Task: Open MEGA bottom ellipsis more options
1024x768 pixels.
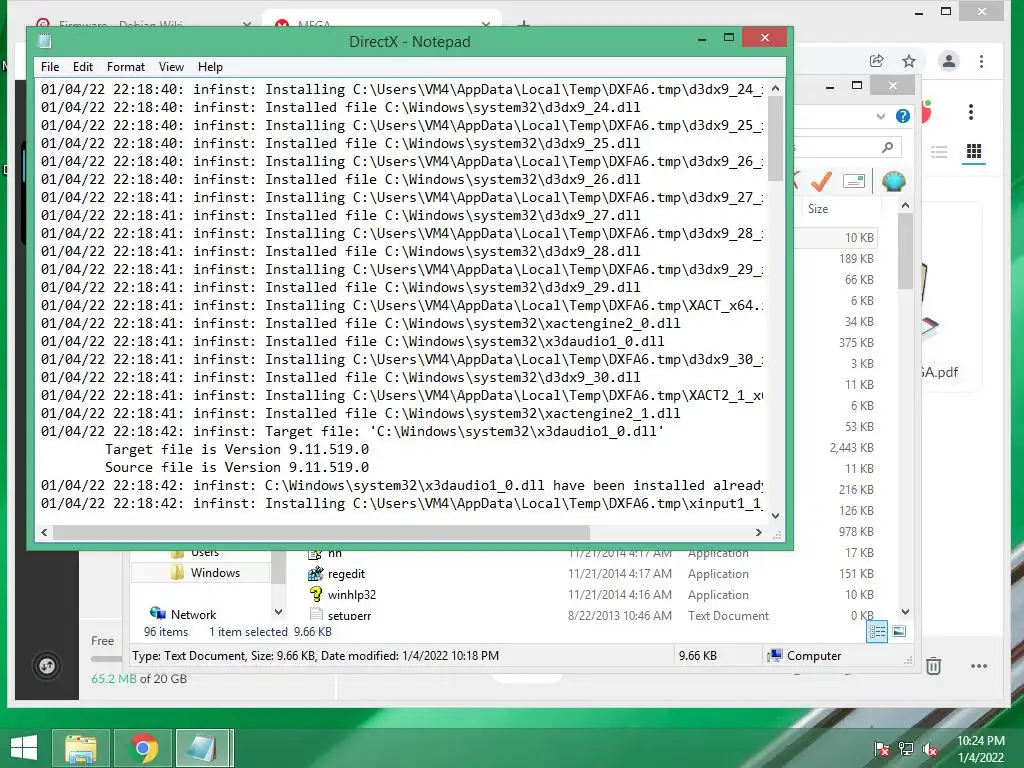Action: click(x=978, y=666)
